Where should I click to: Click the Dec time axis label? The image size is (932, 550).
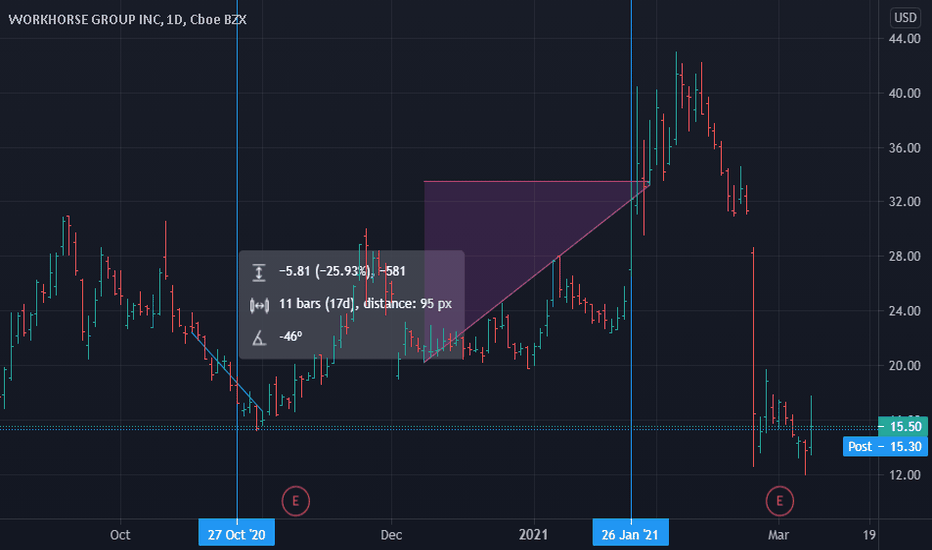(391, 535)
